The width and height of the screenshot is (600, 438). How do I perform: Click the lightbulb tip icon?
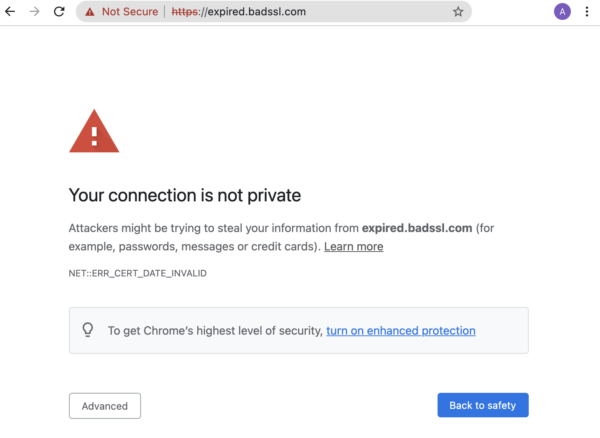(88, 330)
